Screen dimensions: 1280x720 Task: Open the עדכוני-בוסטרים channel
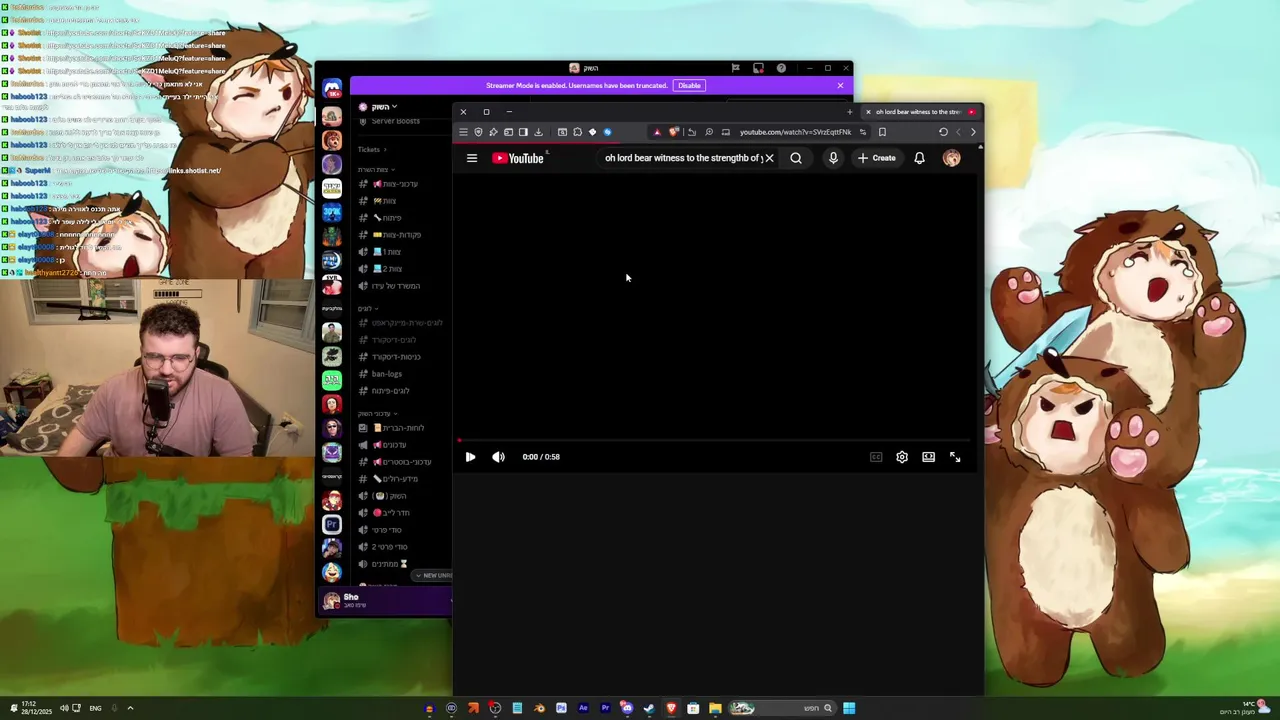pos(401,462)
